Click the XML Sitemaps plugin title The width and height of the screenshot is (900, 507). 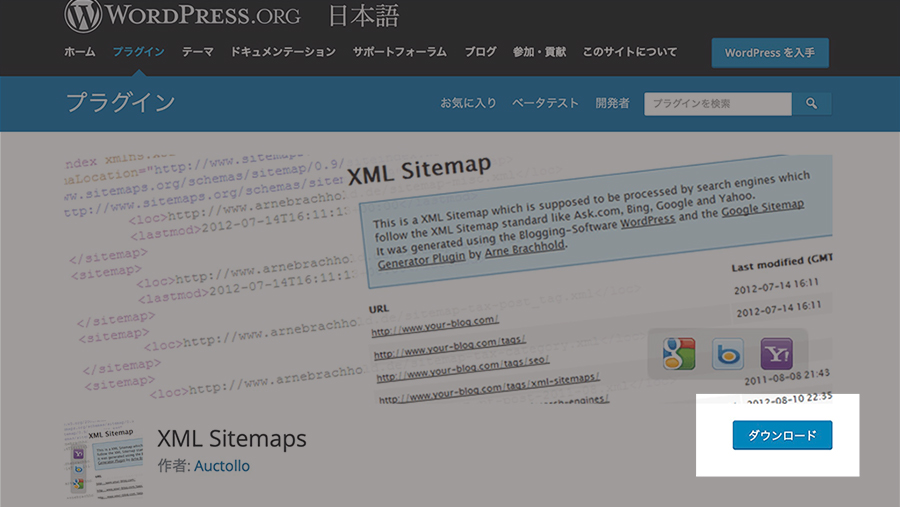(232, 439)
